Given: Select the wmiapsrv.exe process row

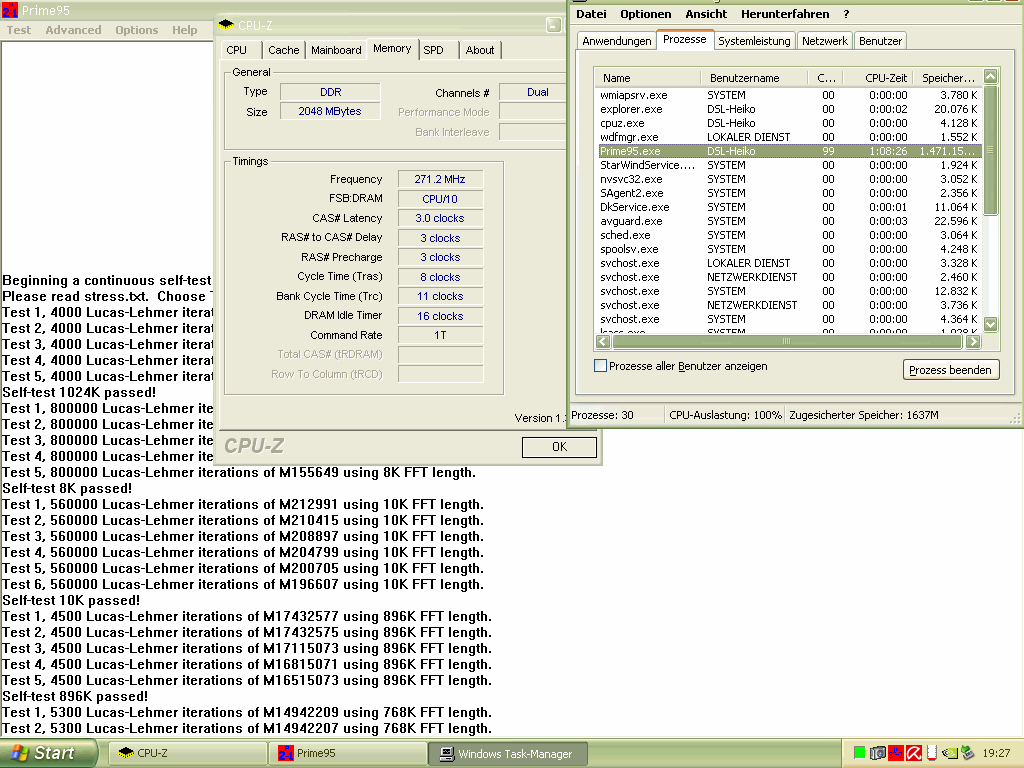Looking at the screenshot, I should click(x=788, y=95).
